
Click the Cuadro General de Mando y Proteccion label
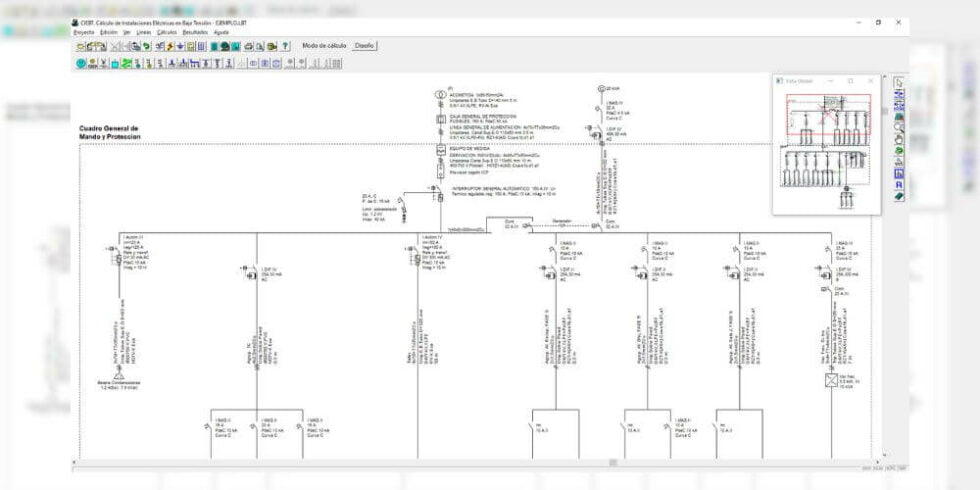pyautogui.click(x=110, y=133)
